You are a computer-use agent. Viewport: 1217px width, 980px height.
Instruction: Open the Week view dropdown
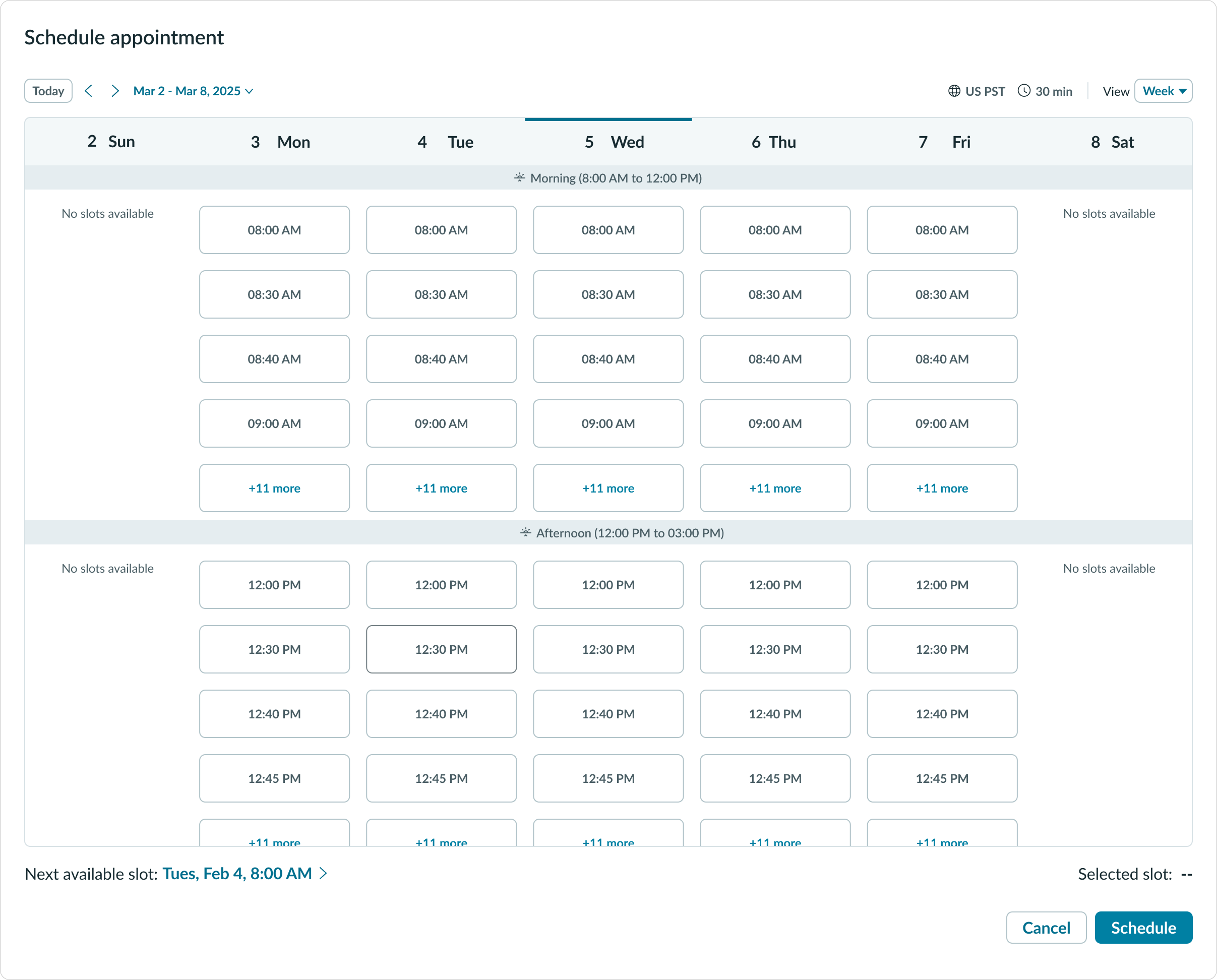pyautogui.click(x=1163, y=91)
